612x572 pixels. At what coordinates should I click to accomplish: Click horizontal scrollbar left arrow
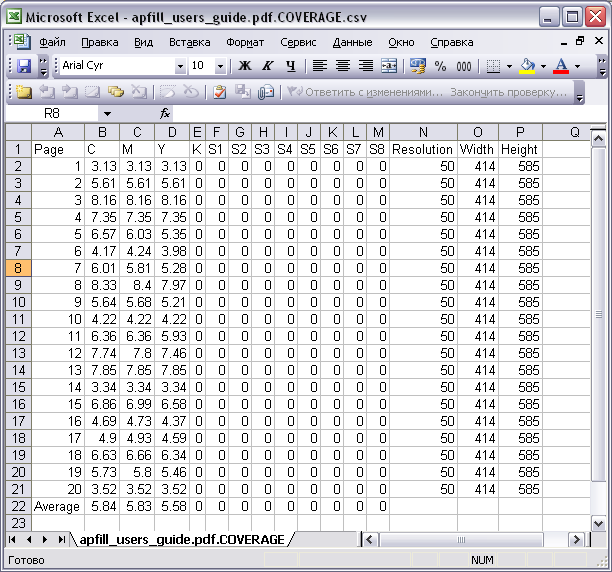click(369, 540)
